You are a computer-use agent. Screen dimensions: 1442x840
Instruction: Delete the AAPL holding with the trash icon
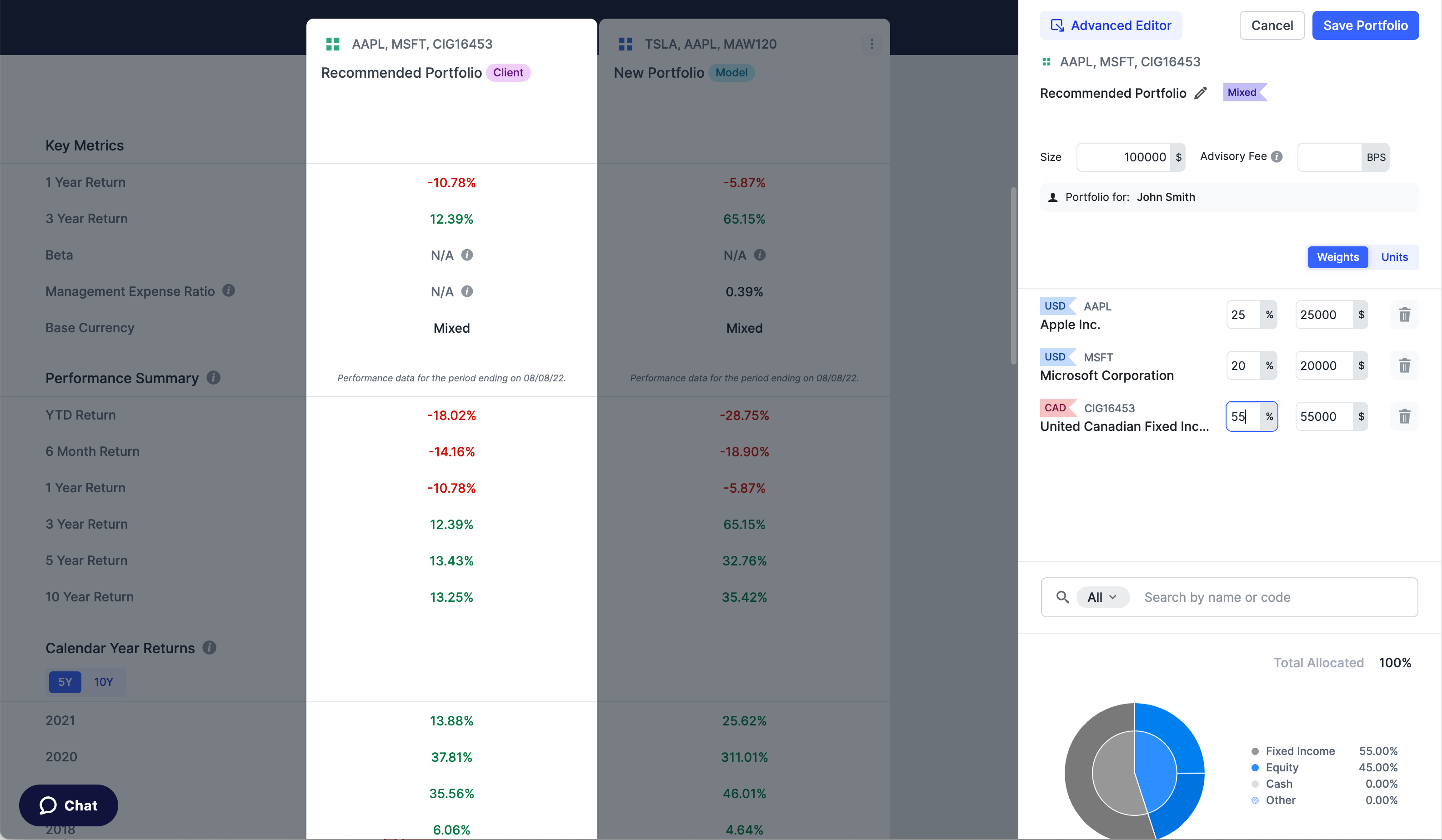(1405, 315)
